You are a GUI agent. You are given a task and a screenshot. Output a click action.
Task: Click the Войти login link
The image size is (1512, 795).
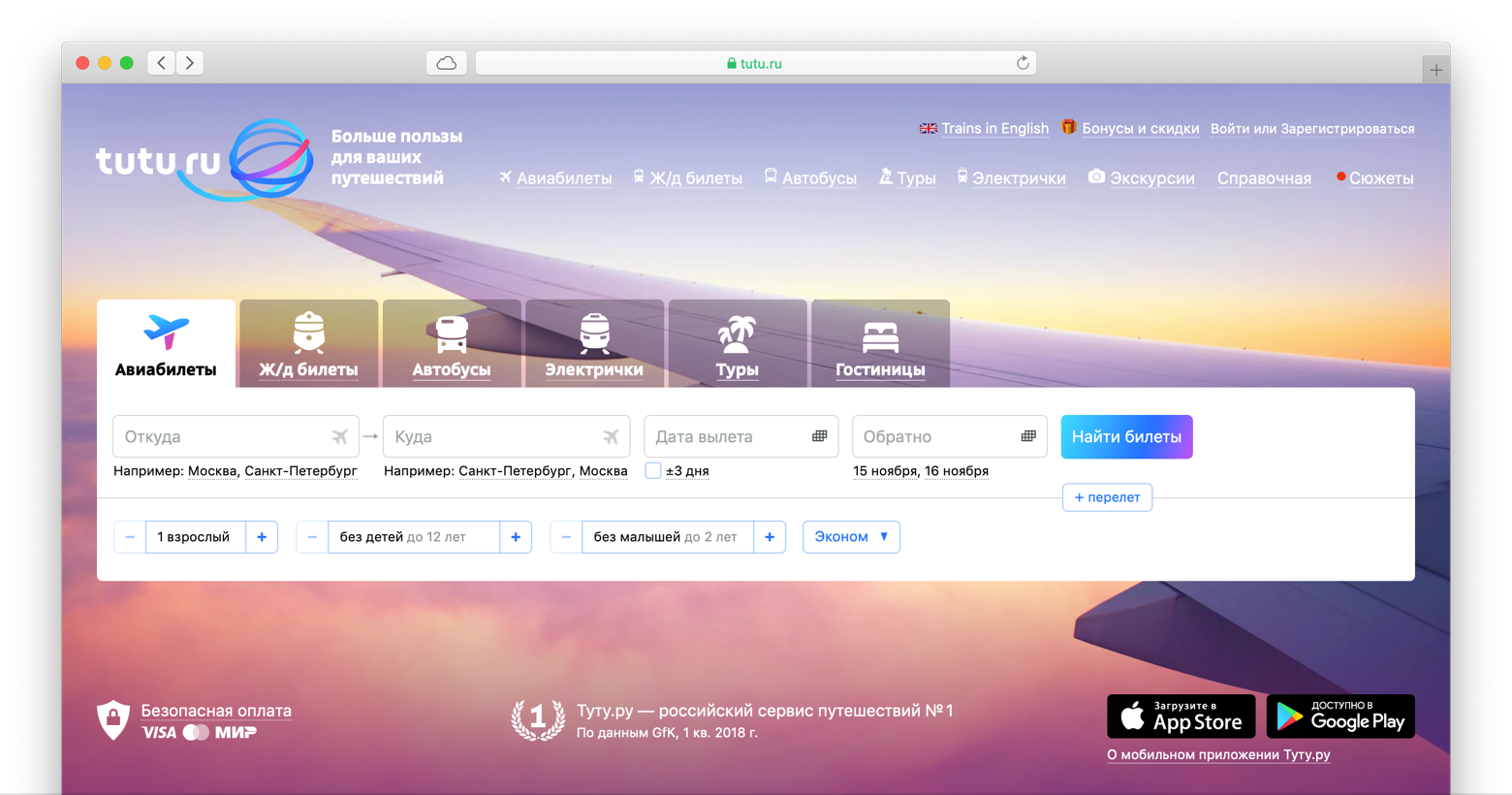[x=1230, y=128]
